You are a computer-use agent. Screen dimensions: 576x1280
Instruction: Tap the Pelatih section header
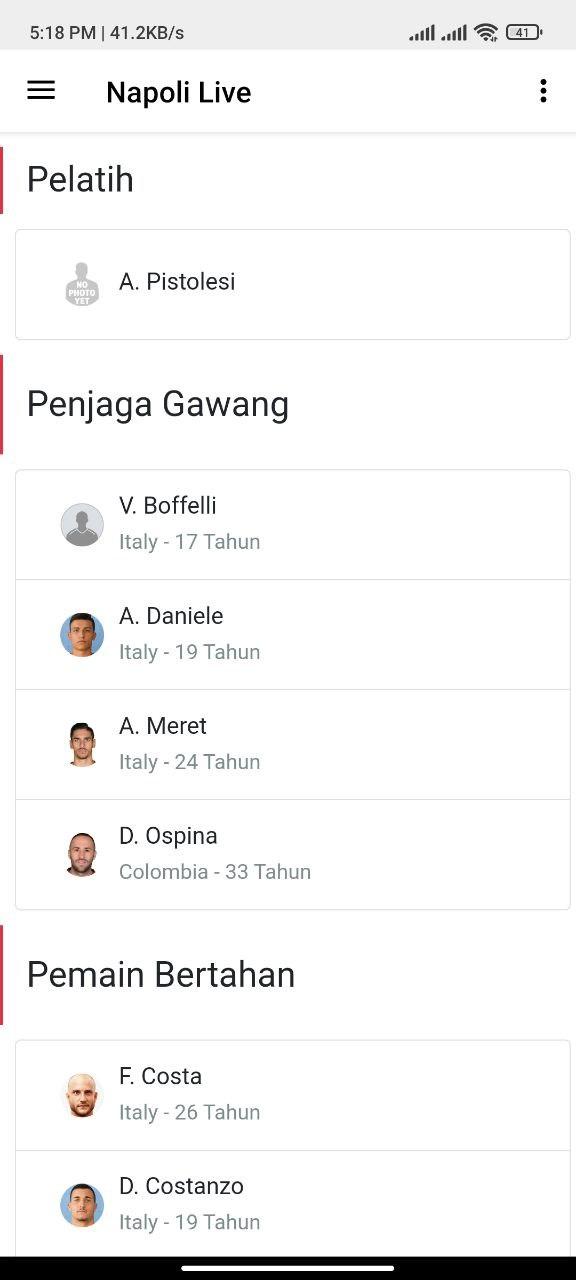[x=80, y=180]
